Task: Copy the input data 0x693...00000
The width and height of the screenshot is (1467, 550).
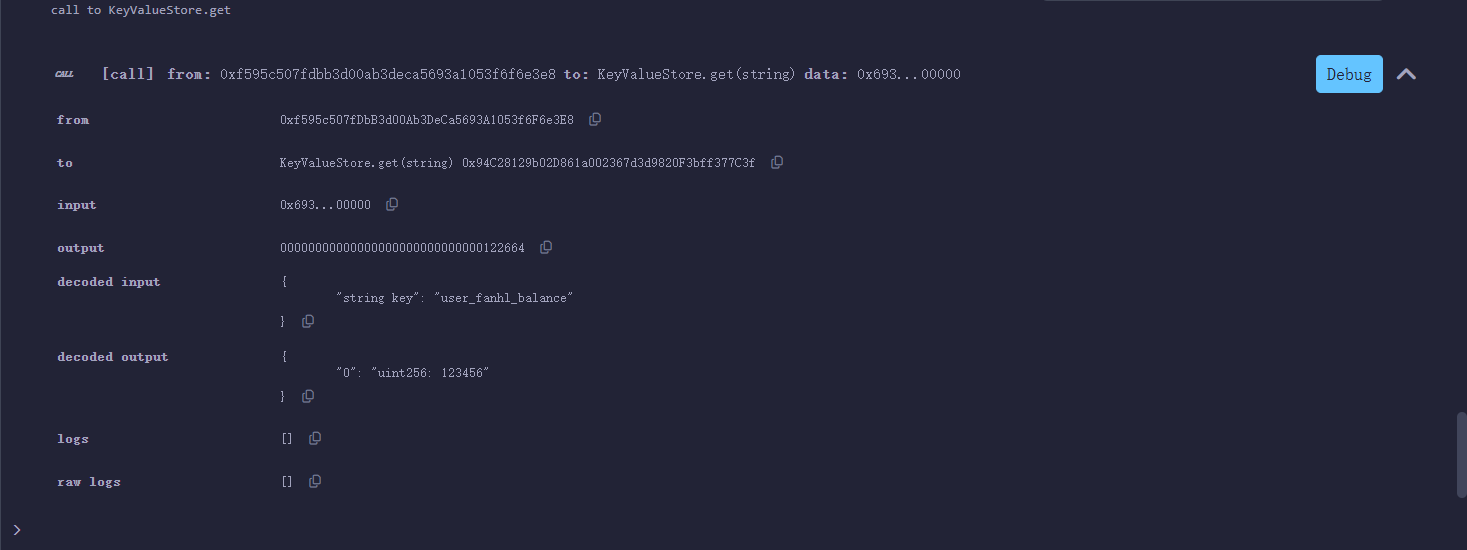Action: [x=392, y=204]
